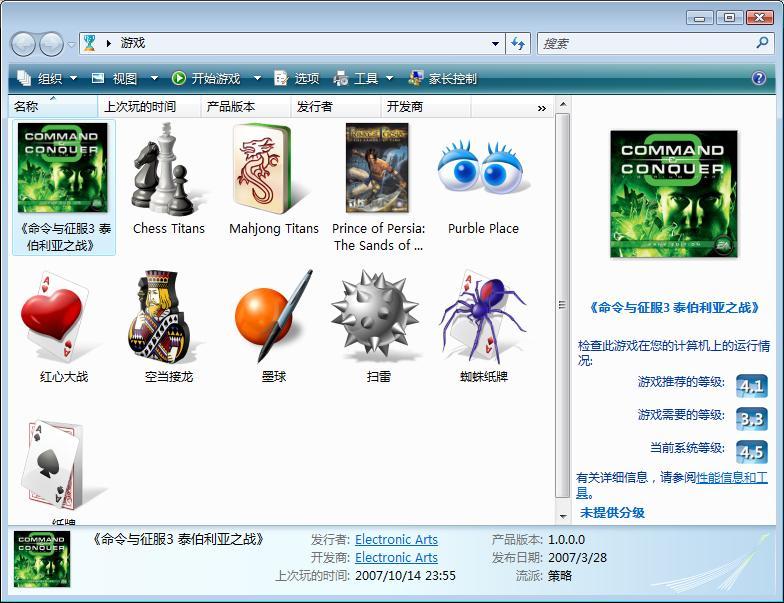Select the 墨球 InkBall icon

point(273,318)
